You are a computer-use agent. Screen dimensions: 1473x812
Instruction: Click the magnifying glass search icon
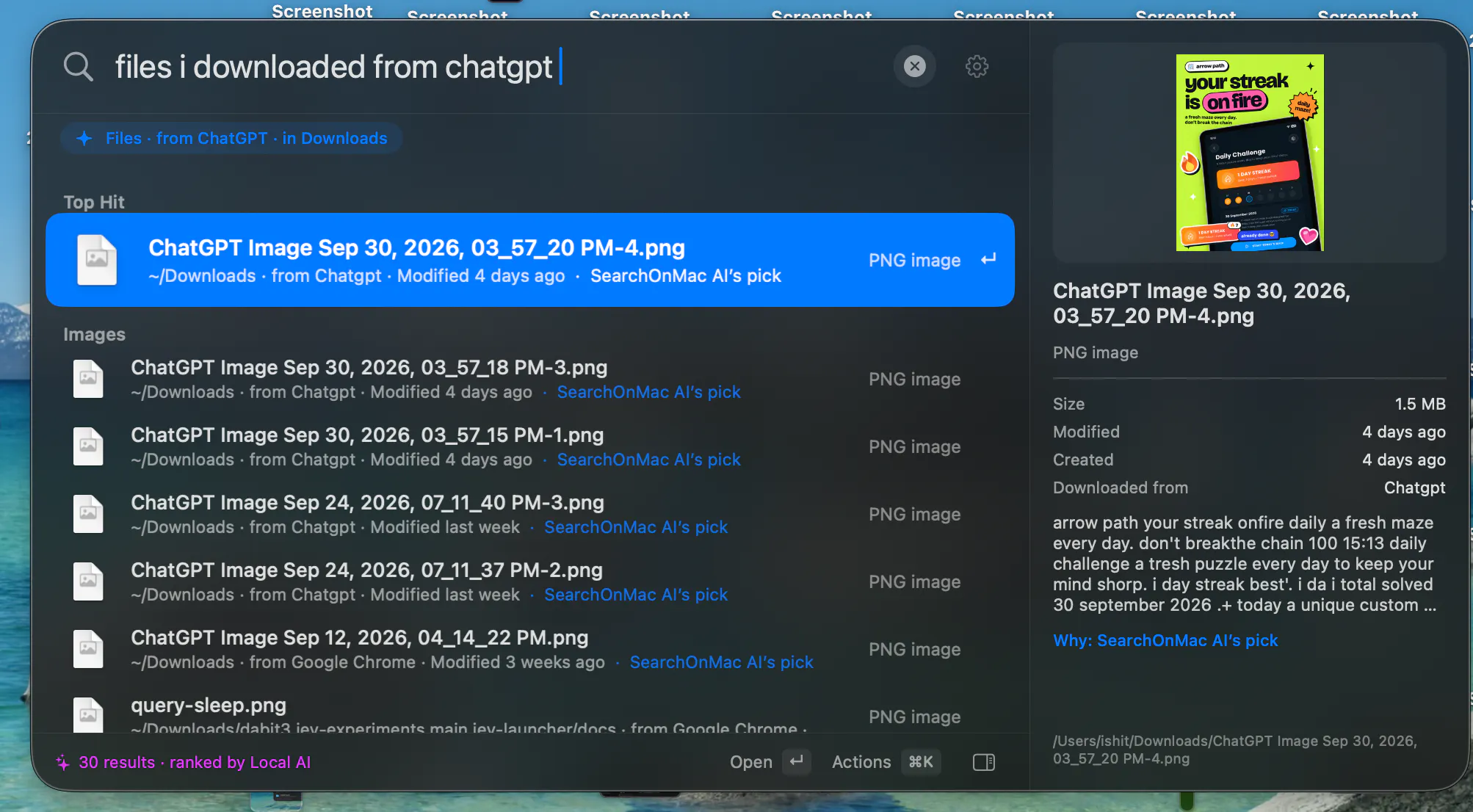click(78, 67)
